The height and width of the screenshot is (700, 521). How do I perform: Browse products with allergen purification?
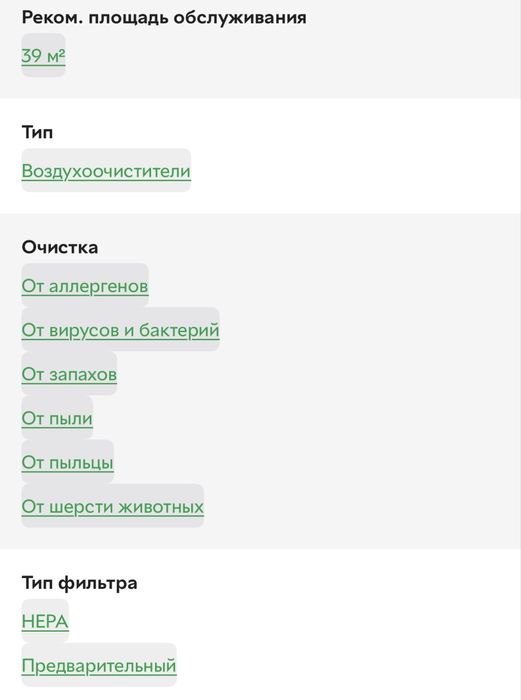[x=85, y=286]
